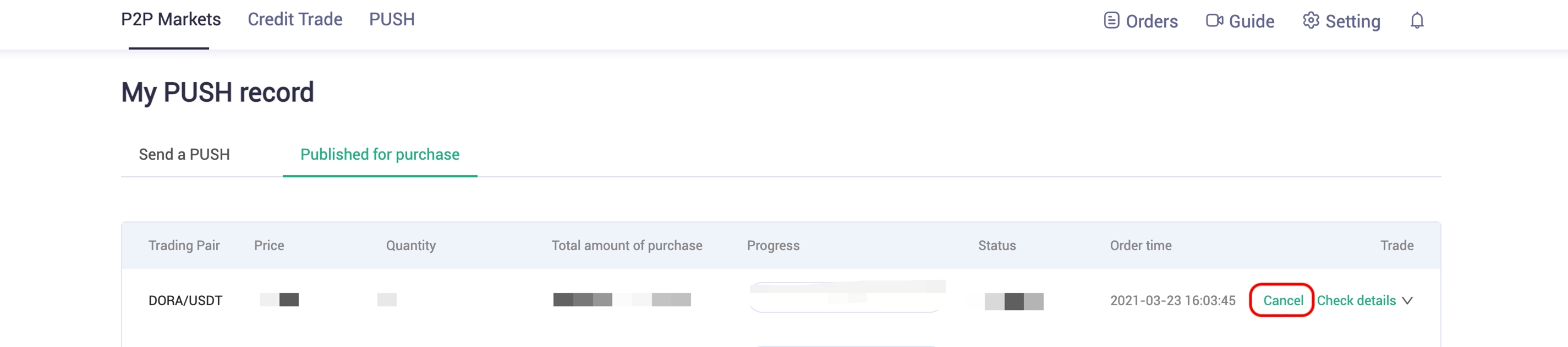Click the DORA/USDT trading pair cell
The image size is (1568, 347).
click(185, 301)
